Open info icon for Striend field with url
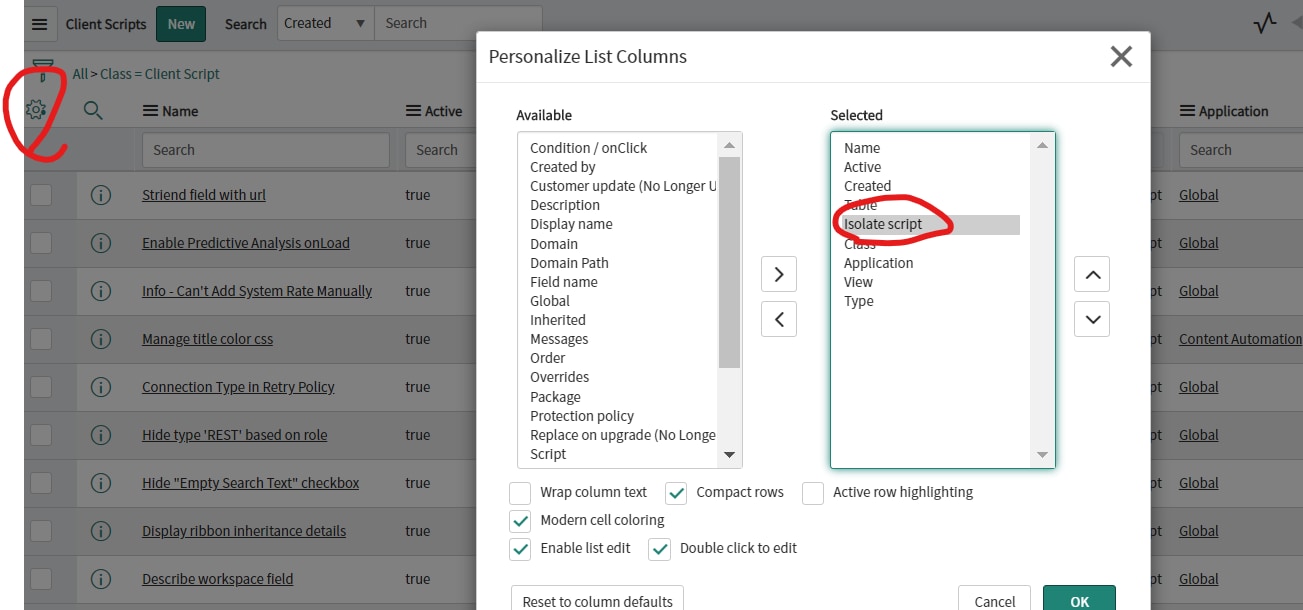The height and width of the screenshot is (610, 1303). pyautogui.click(x=101, y=195)
